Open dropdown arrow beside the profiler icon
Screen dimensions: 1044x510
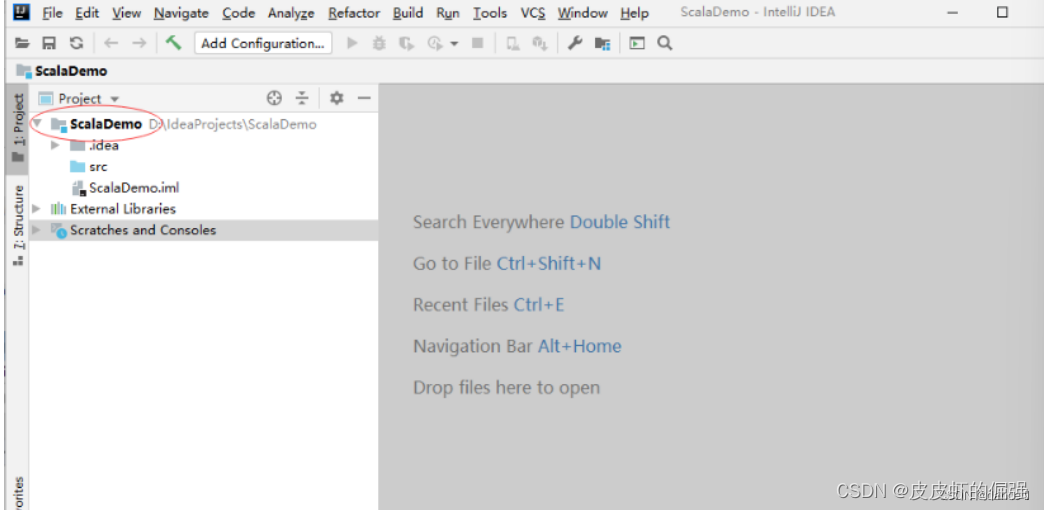point(454,44)
